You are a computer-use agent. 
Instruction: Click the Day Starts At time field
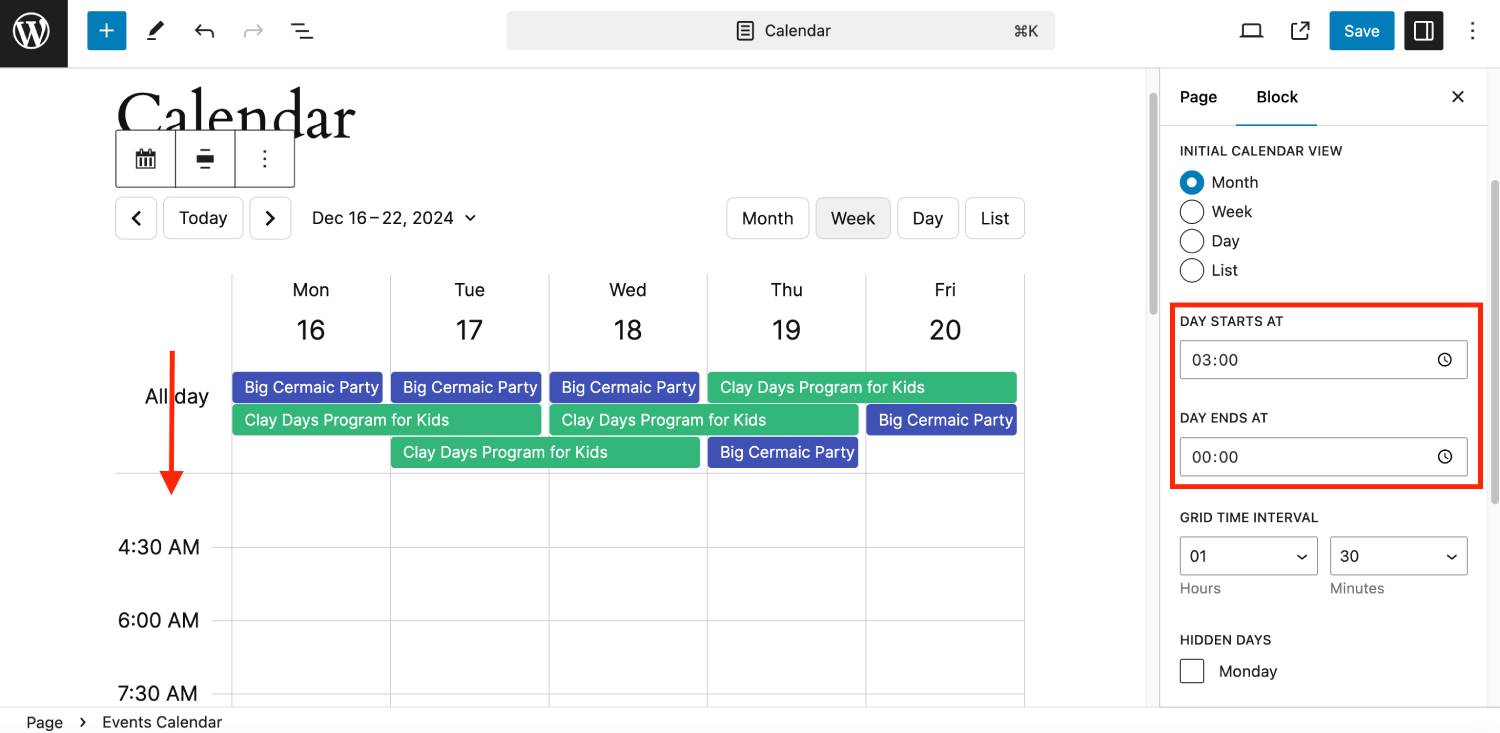(1323, 360)
